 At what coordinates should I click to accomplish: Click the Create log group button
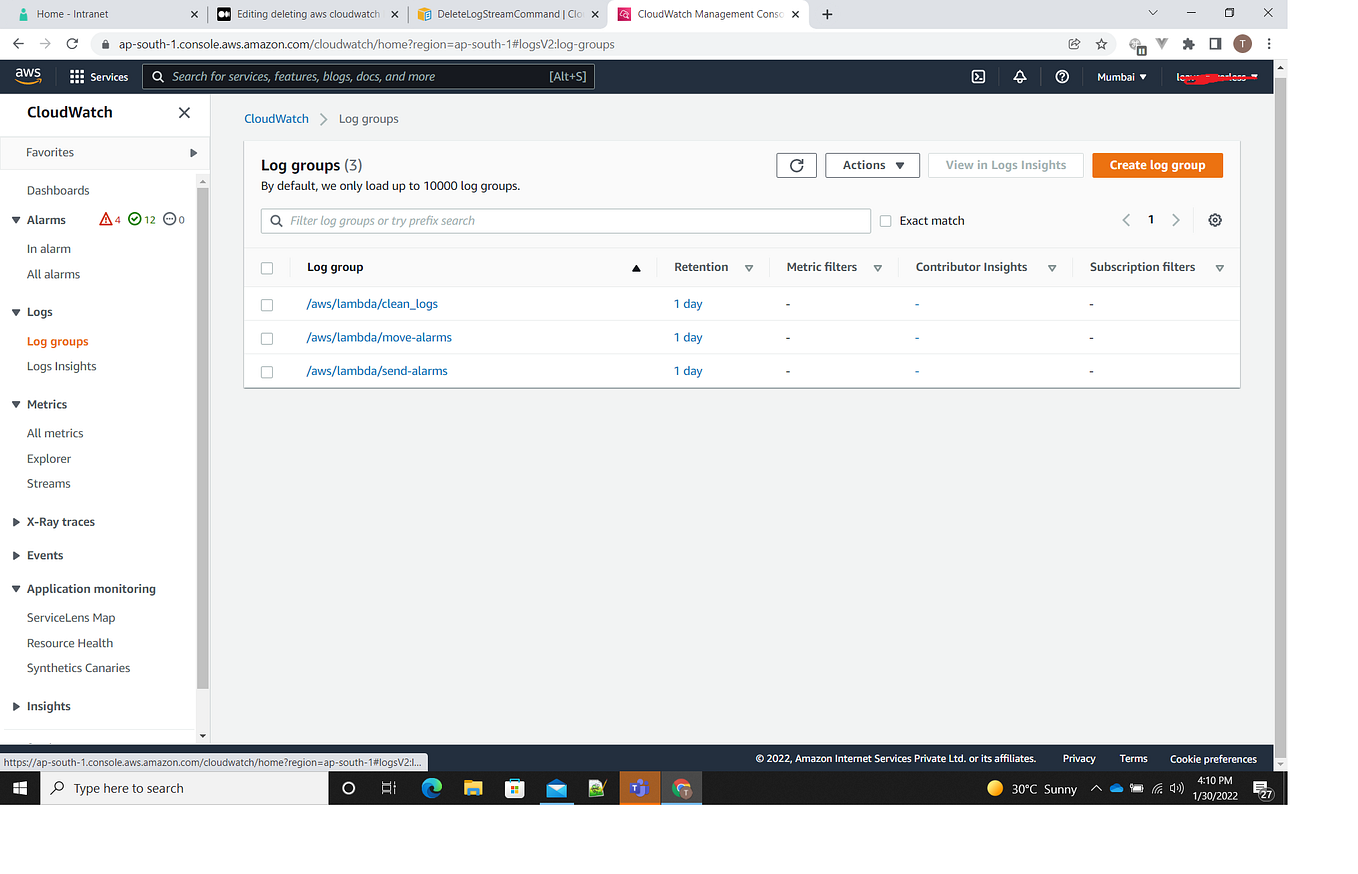(x=1157, y=165)
